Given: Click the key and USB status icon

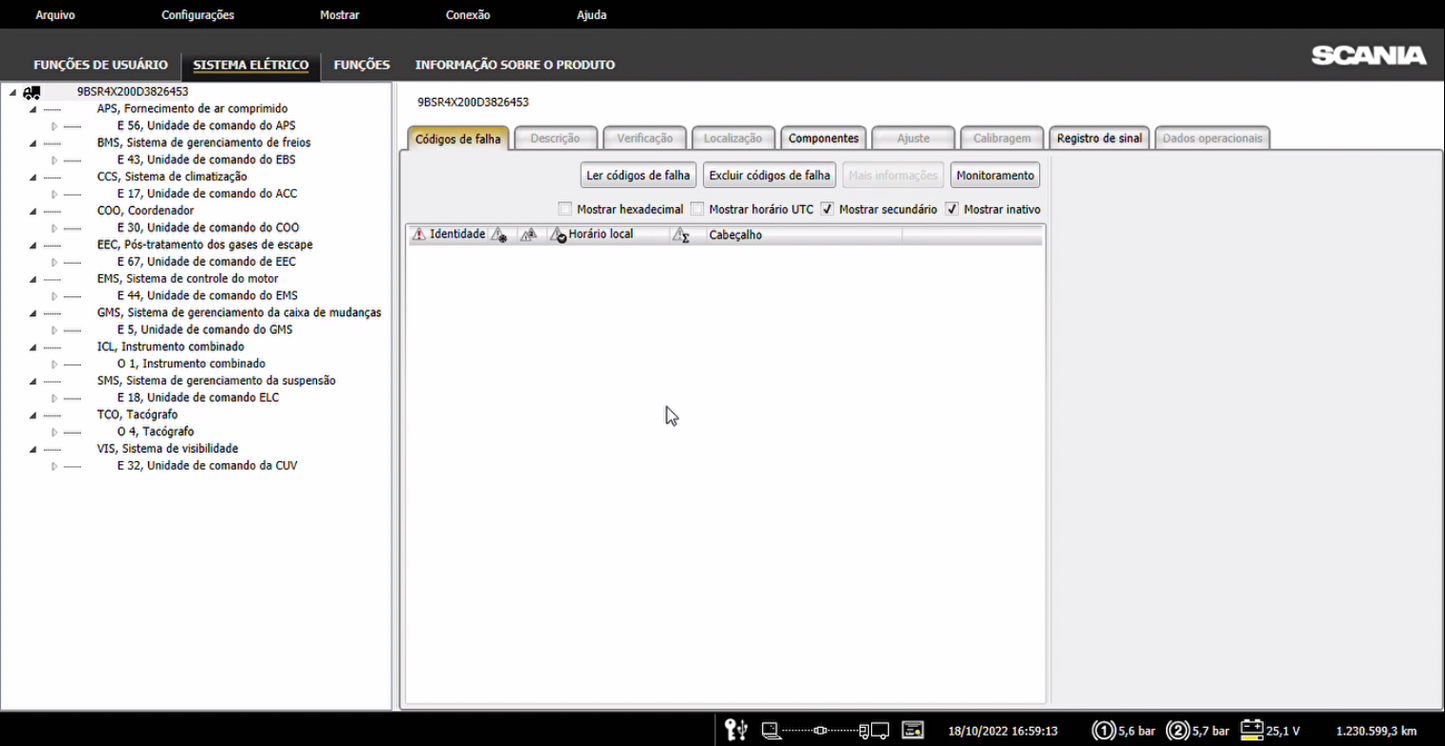Looking at the screenshot, I should pyautogui.click(x=736, y=730).
